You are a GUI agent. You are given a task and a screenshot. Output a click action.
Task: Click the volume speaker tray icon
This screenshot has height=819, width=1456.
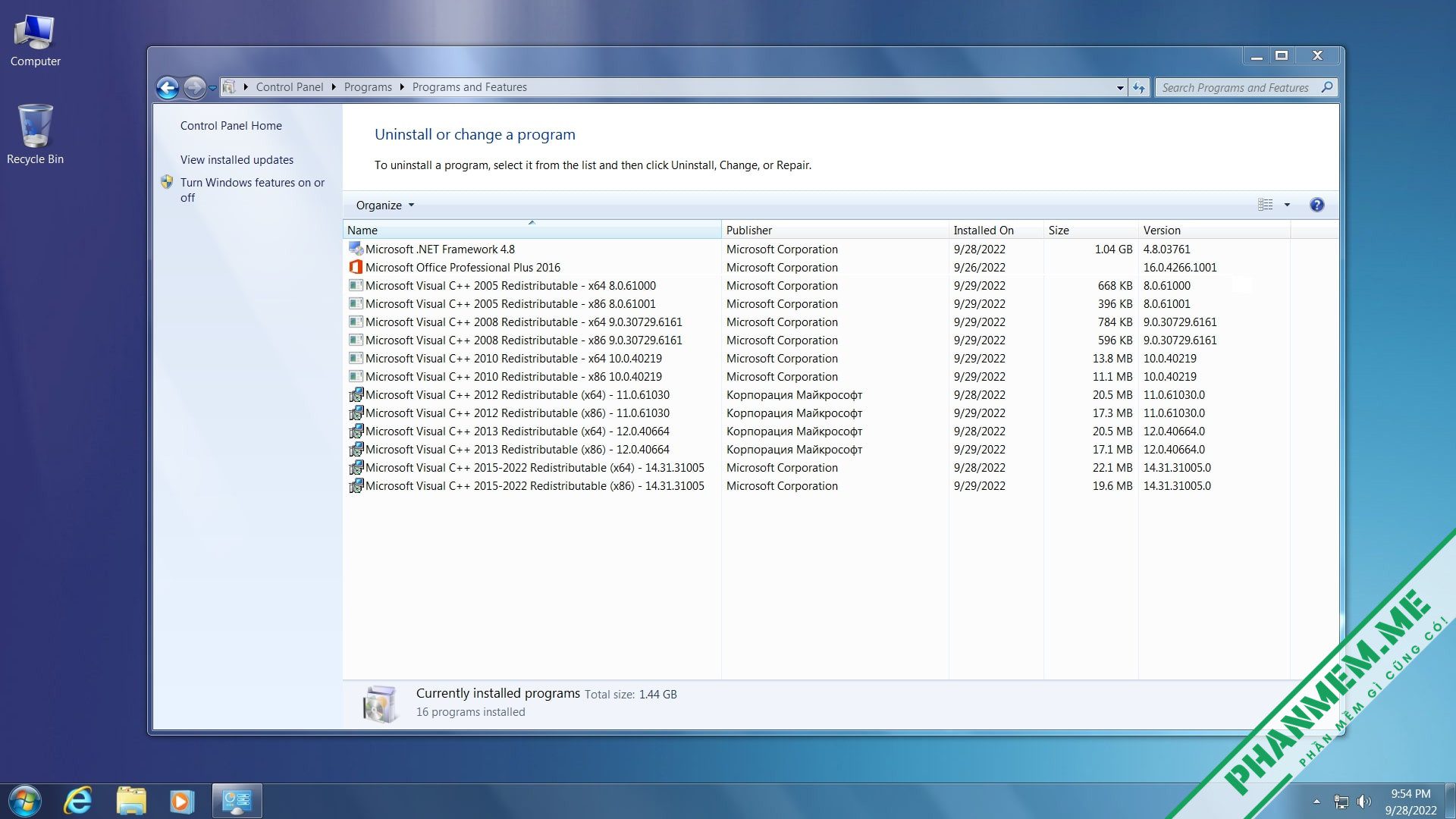(x=1364, y=802)
